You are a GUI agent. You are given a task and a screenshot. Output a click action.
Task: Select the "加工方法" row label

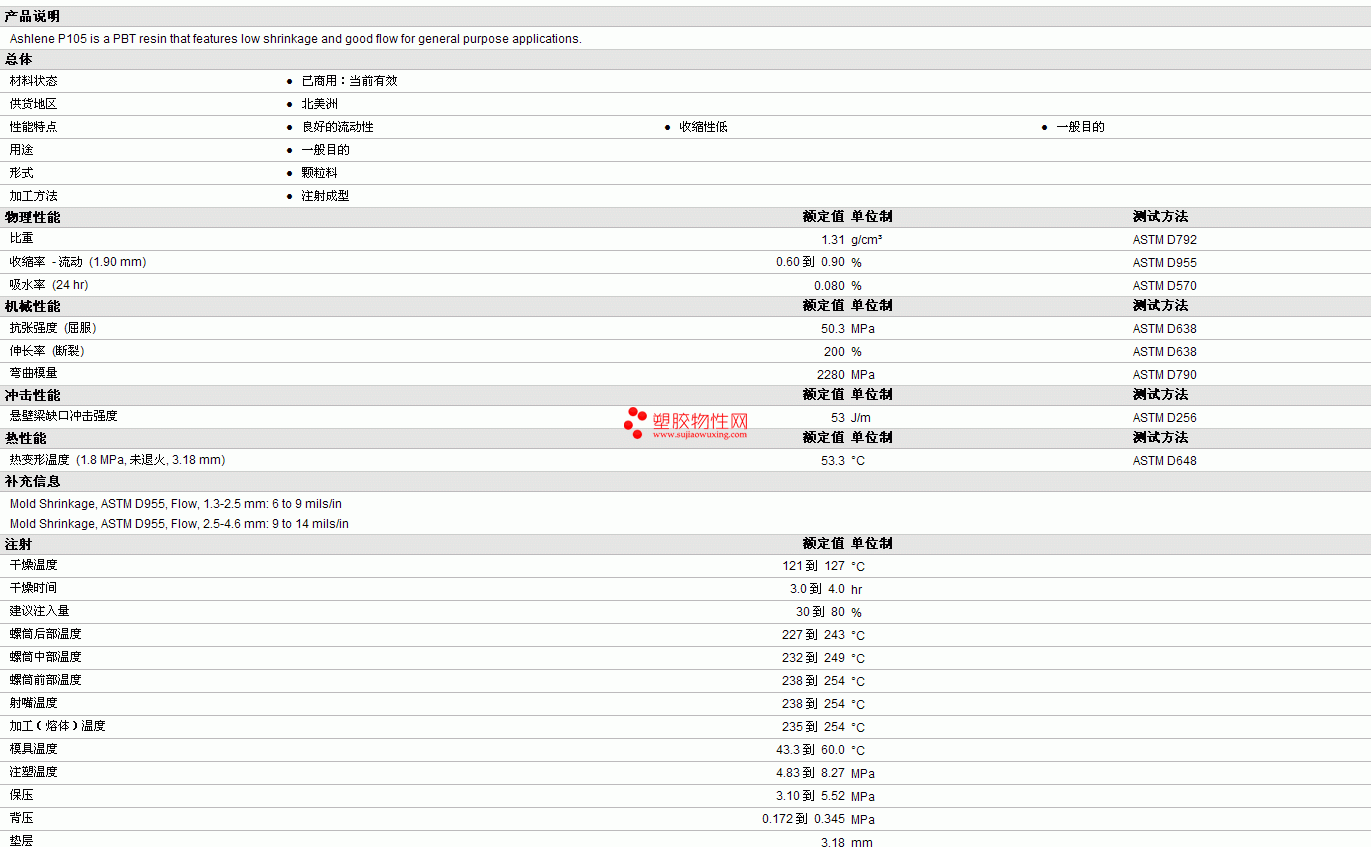pyautogui.click(x=34, y=196)
